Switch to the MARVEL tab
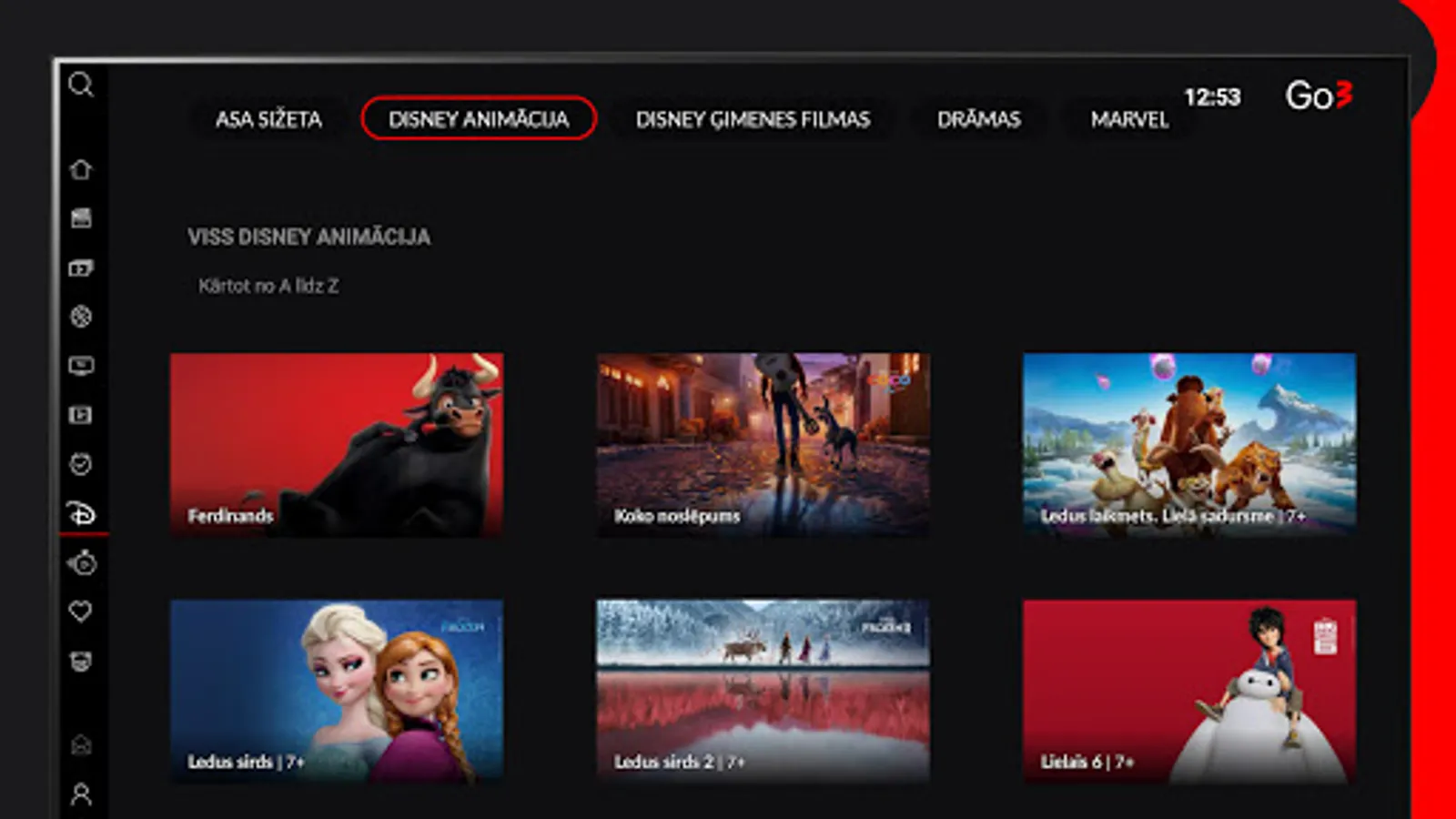This screenshot has width=1456, height=819. [1129, 119]
